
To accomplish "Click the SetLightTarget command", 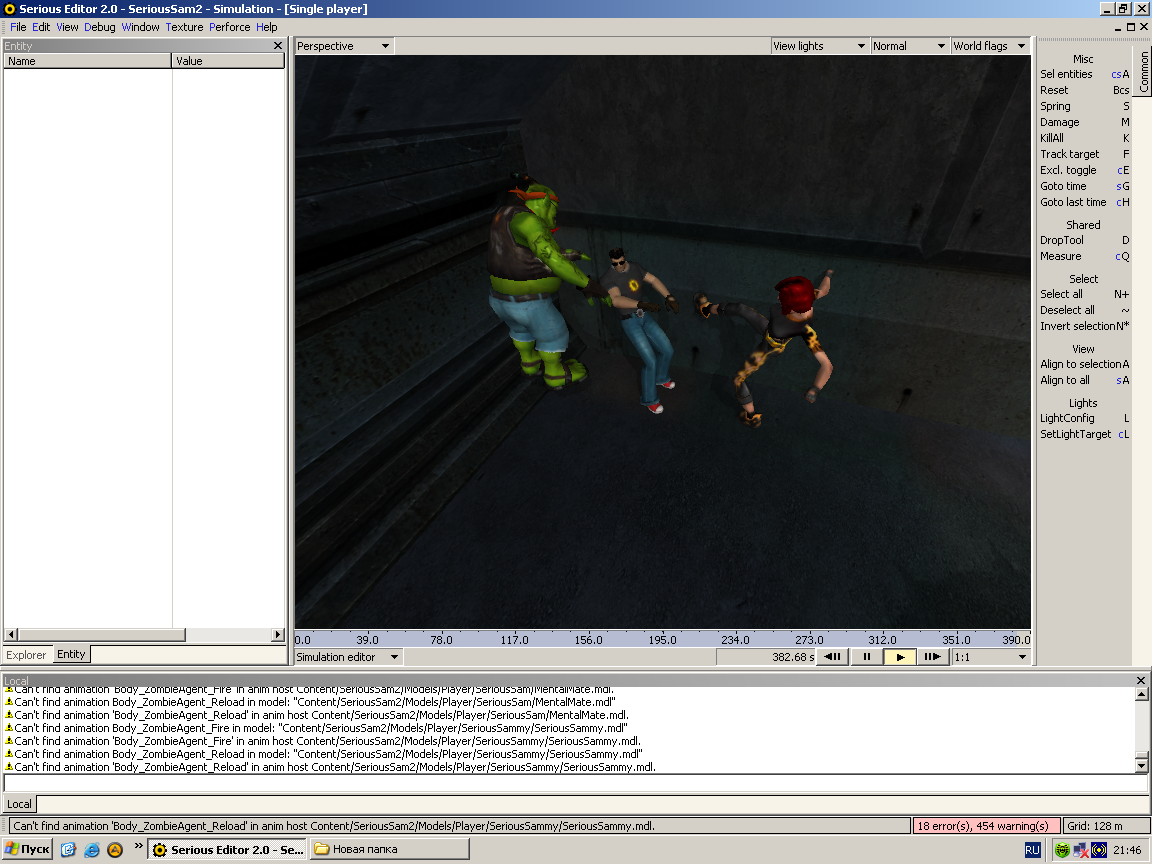I will pyautogui.click(x=1084, y=434).
